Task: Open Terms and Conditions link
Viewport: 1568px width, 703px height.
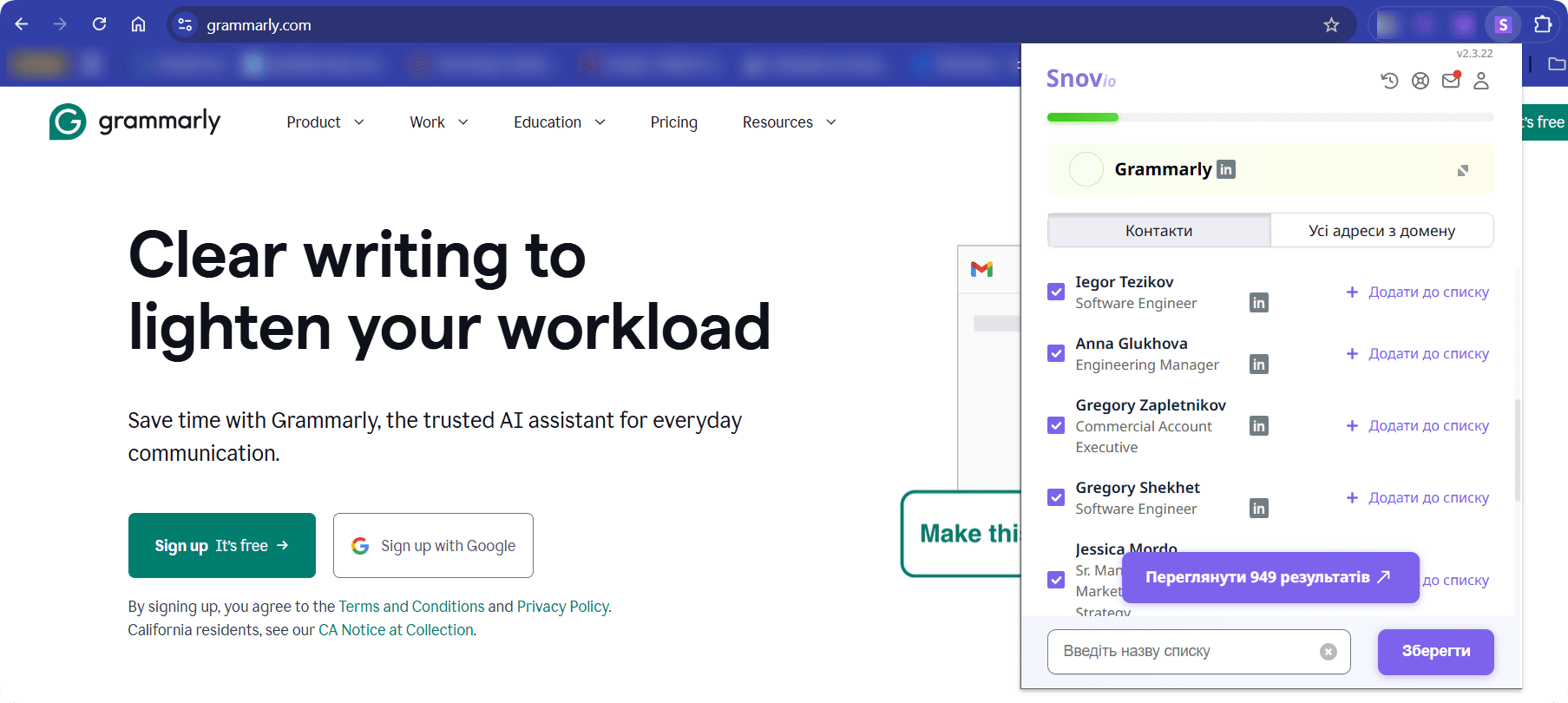Action: [411, 607]
